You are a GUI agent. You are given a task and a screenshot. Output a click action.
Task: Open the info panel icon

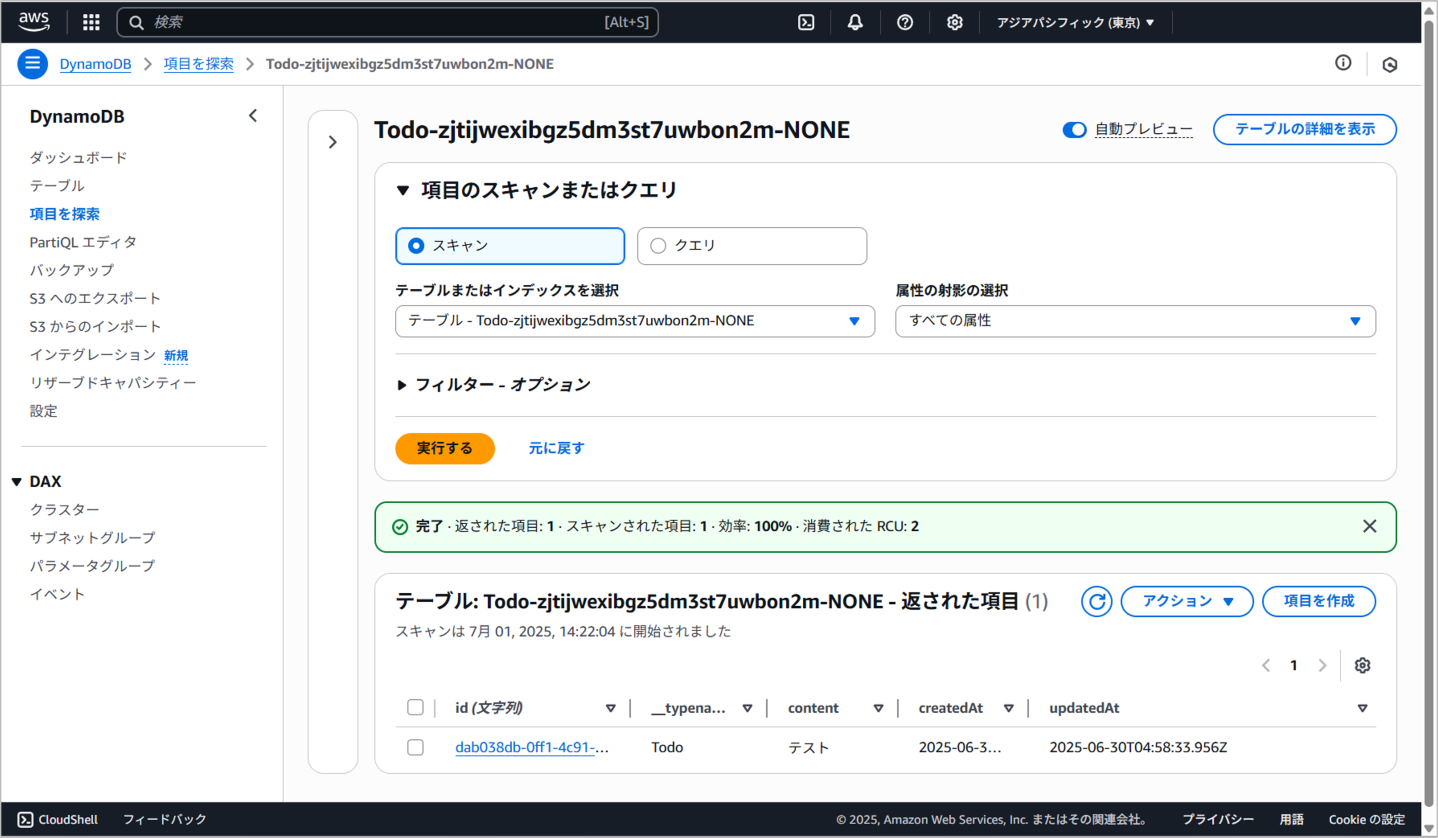[x=1343, y=63]
